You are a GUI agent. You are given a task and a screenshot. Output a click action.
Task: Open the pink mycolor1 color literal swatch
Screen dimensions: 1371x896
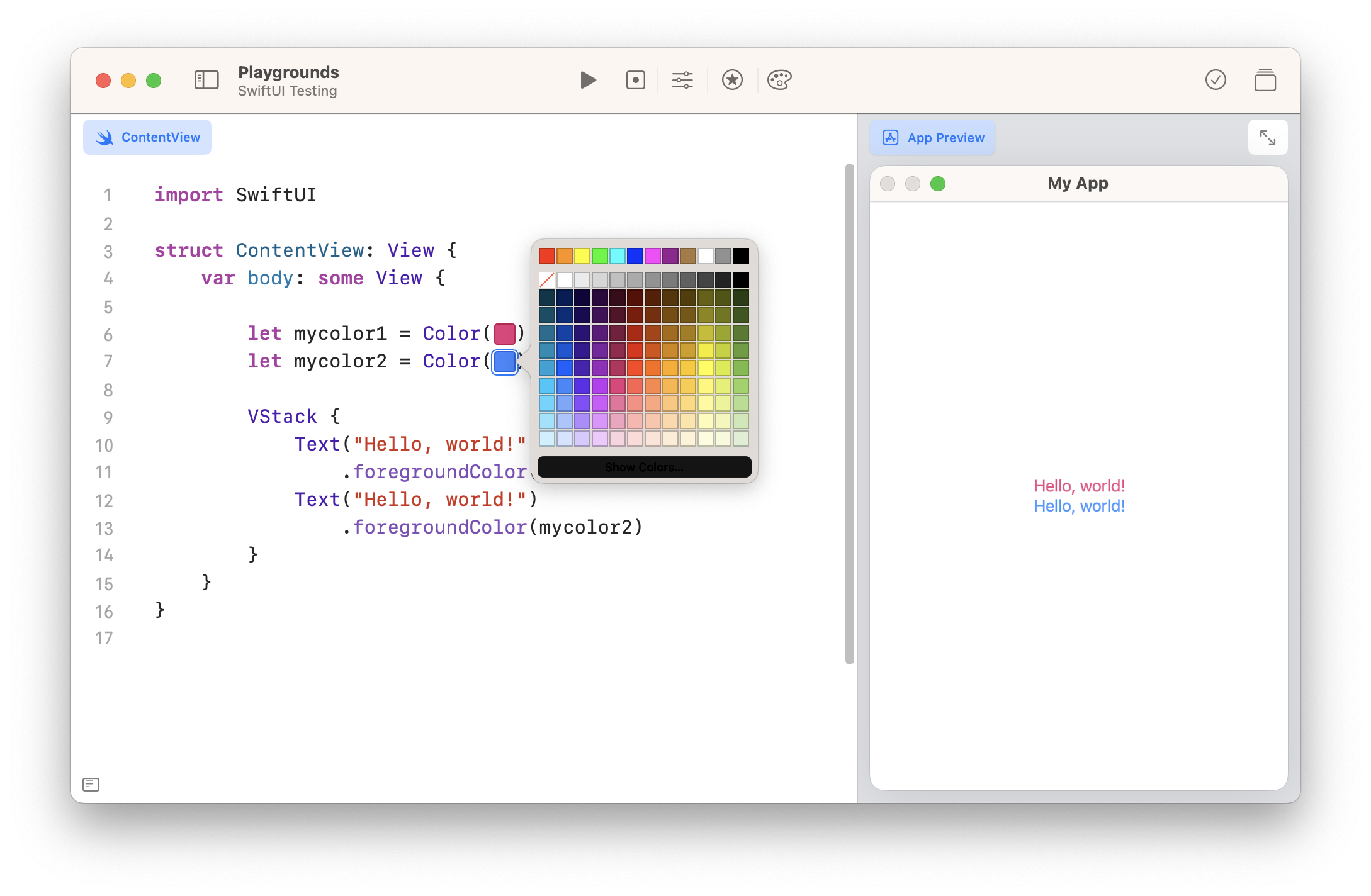(505, 333)
